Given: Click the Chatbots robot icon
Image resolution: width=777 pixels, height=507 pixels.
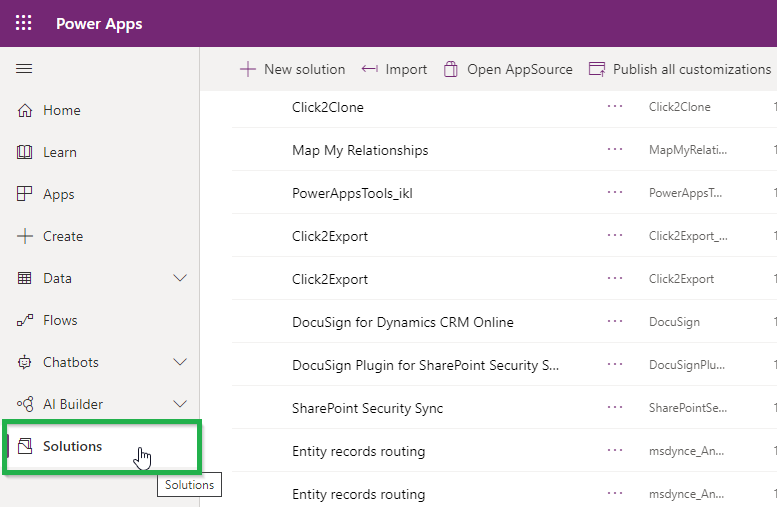Looking at the screenshot, I should click(25, 362).
